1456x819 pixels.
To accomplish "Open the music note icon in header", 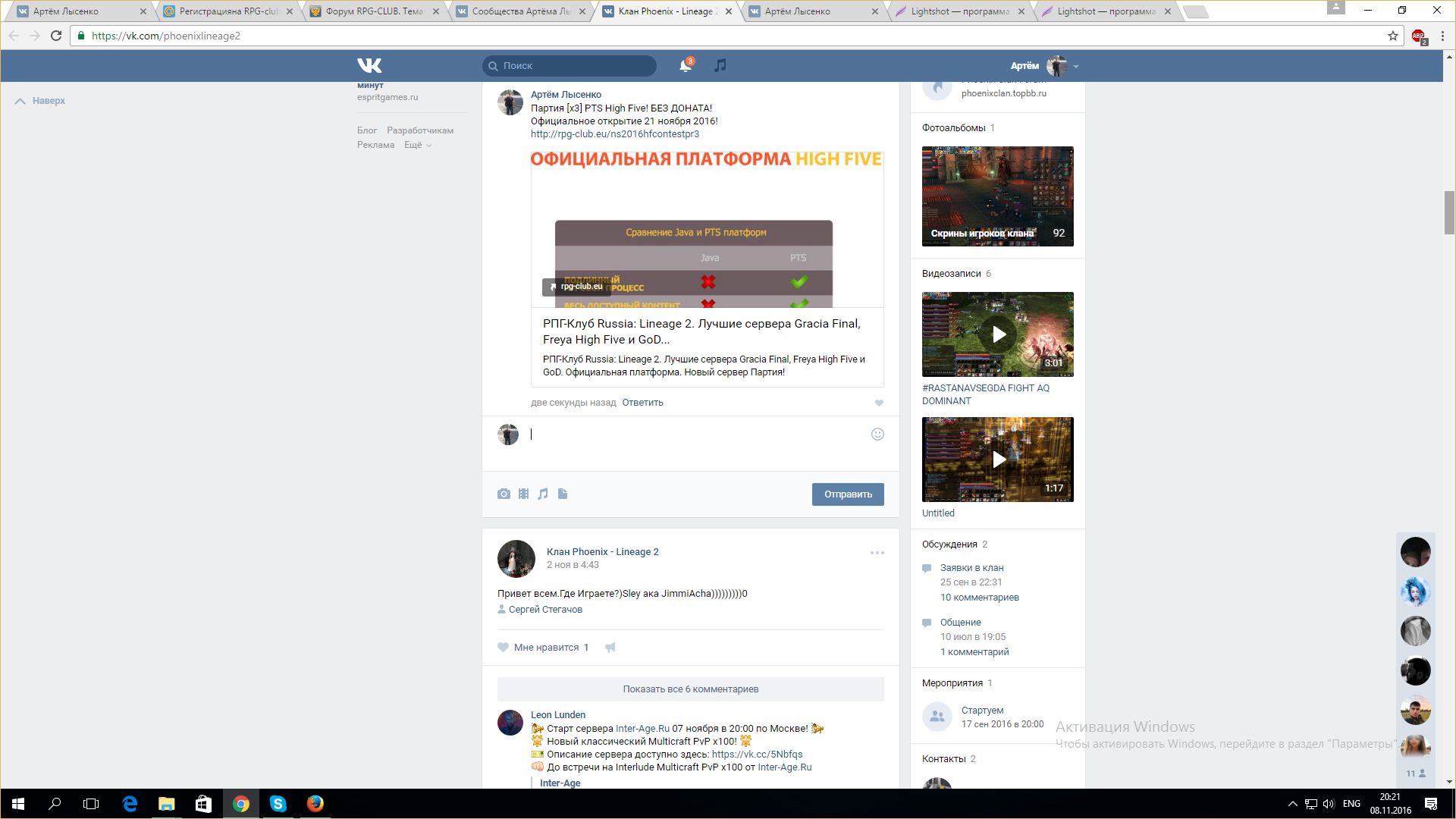I will 720,65.
